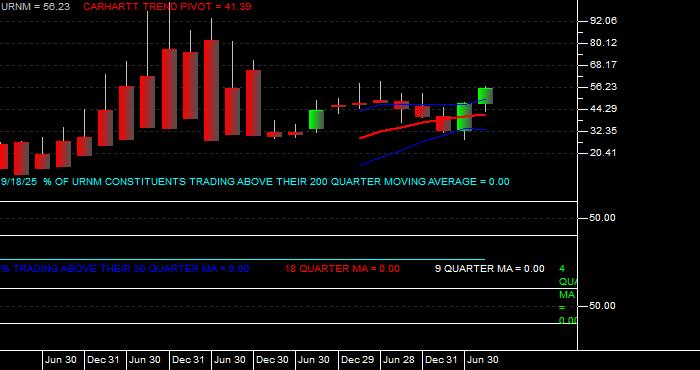
Task: Click the 32.35 price axis value
Action: [603, 131]
